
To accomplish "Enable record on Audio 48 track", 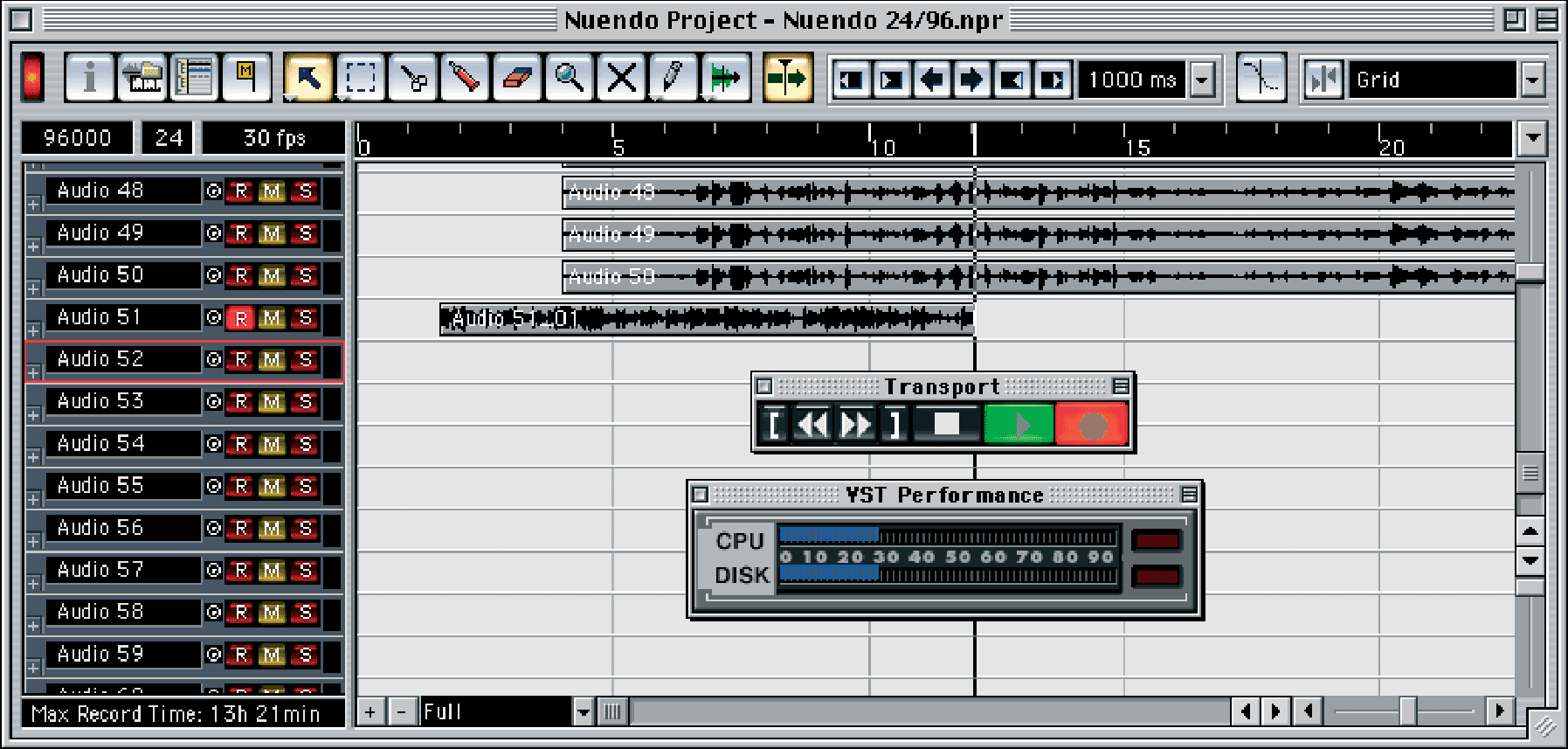I will click(x=241, y=191).
